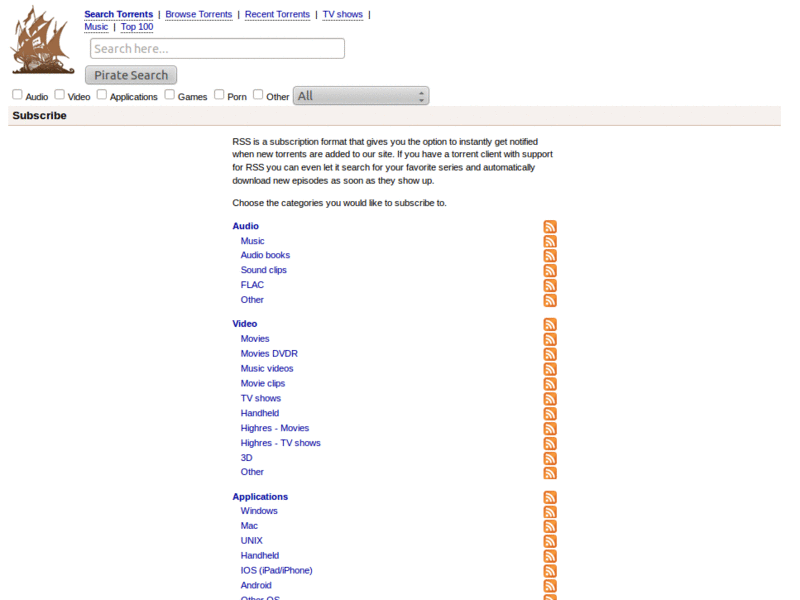
Task: Open the Windows link
Action: (x=259, y=511)
